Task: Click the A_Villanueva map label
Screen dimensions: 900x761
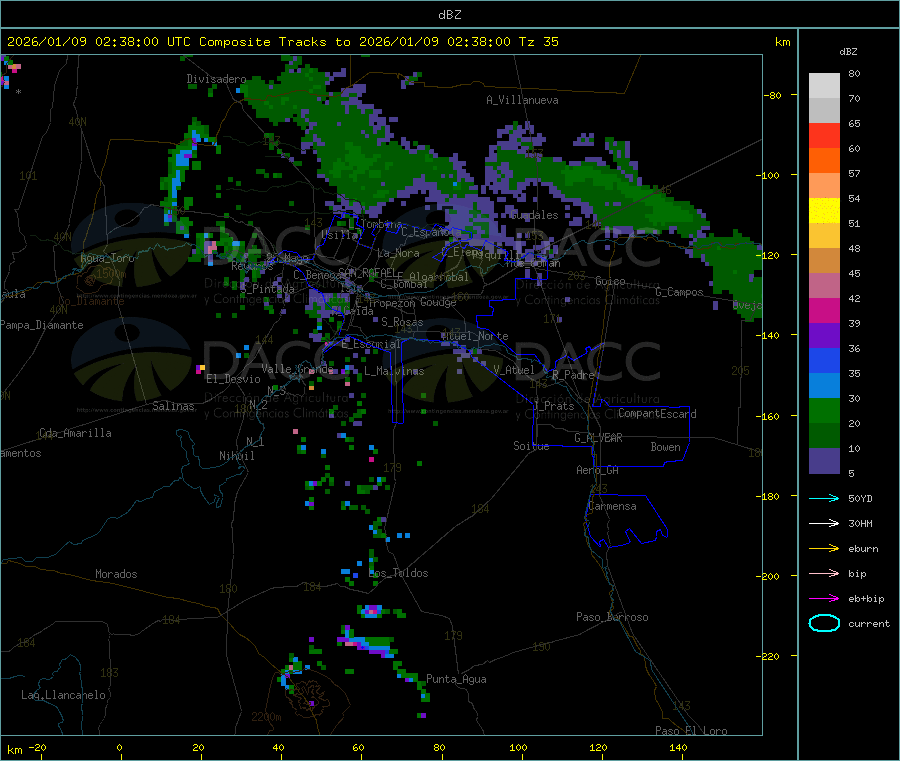Action: tap(522, 100)
